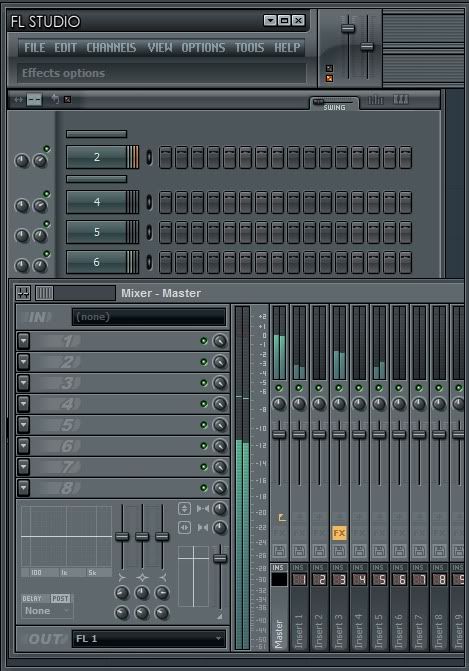Click the Master track volume fader
469x671 pixels.
pos(279,434)
